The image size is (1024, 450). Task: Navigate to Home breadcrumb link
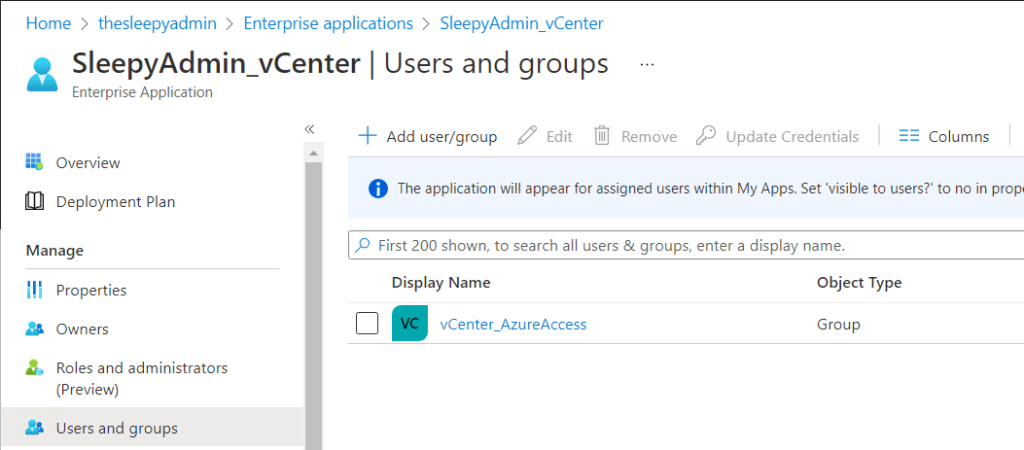(48, 22)
